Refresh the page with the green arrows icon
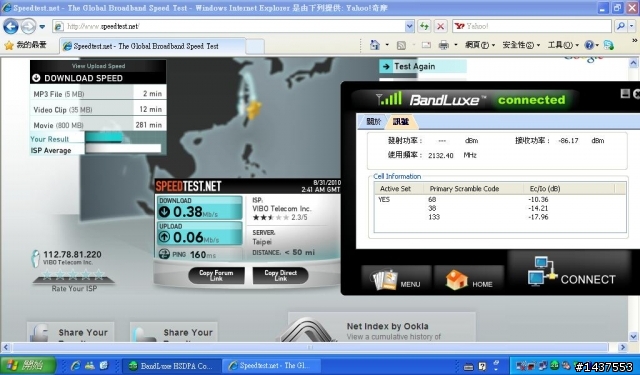Image resolution: width=640 pixels, height=375 pixels. tap(424, 27)
